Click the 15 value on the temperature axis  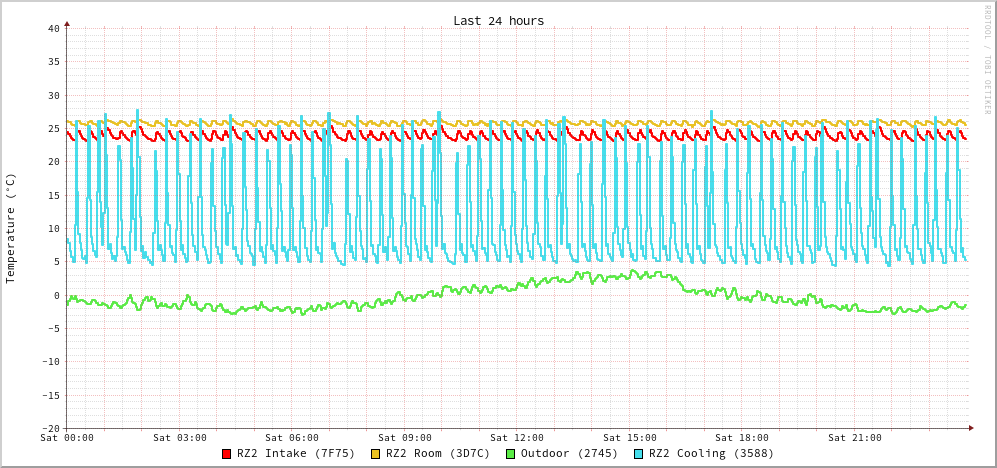click(x=53, y=195)
